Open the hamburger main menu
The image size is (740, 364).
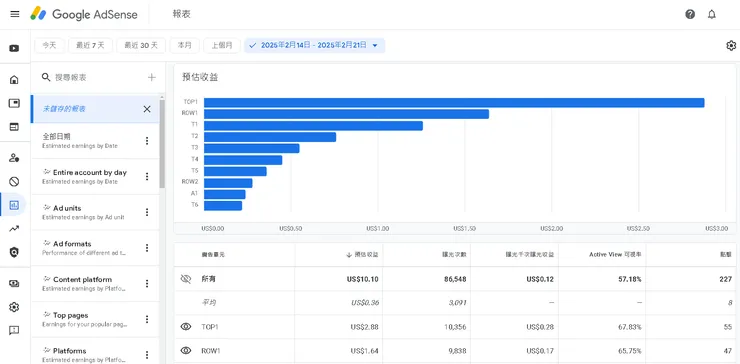[x=15, y=14]
